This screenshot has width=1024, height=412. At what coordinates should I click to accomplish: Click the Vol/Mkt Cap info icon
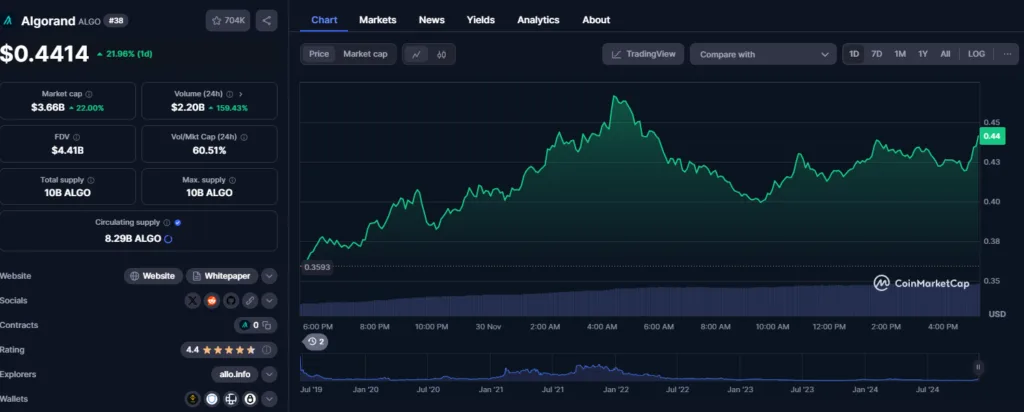pyautogui.click(x=244, y=137)
